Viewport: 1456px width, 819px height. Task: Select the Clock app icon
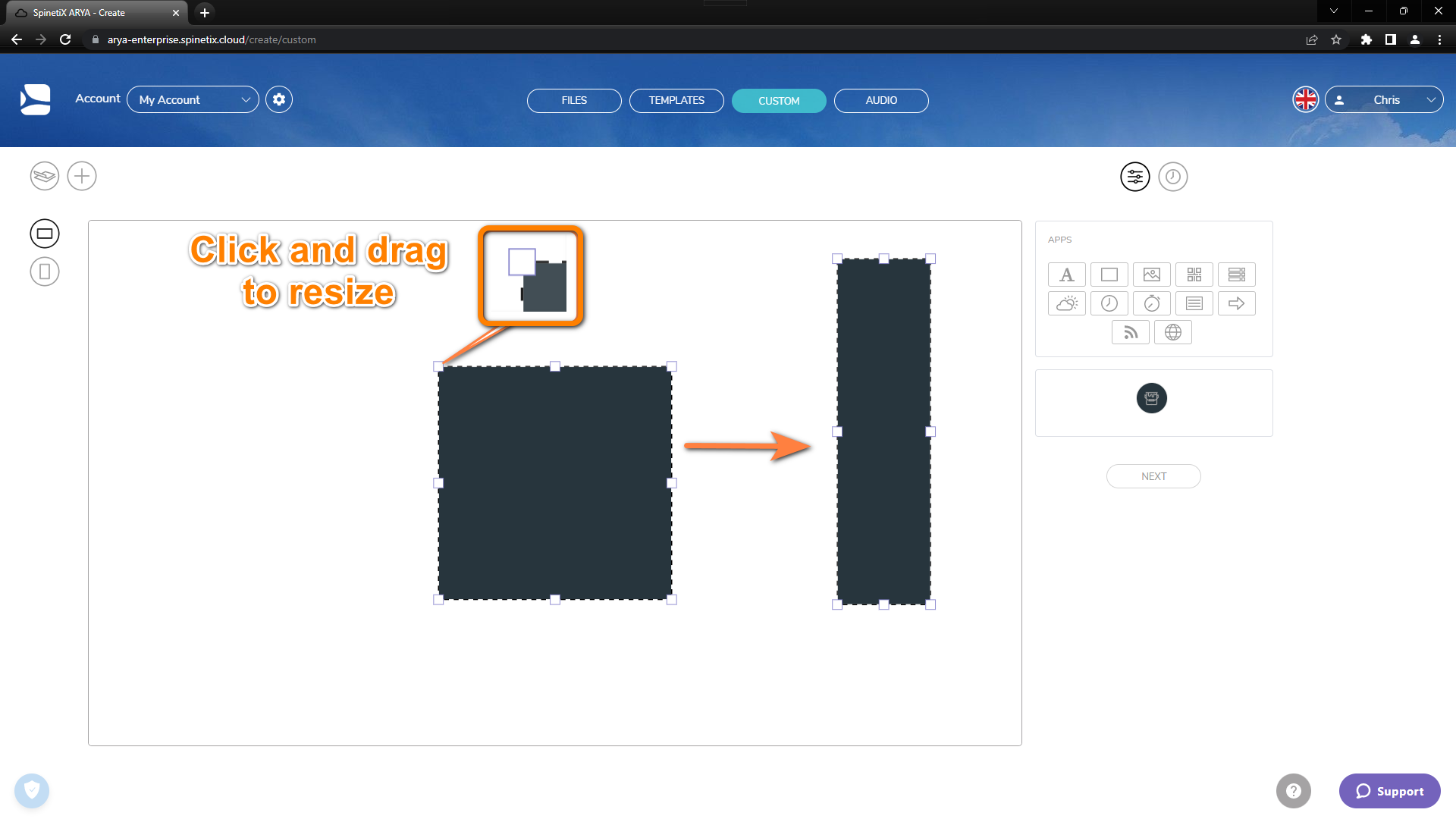coord(1109,303)
